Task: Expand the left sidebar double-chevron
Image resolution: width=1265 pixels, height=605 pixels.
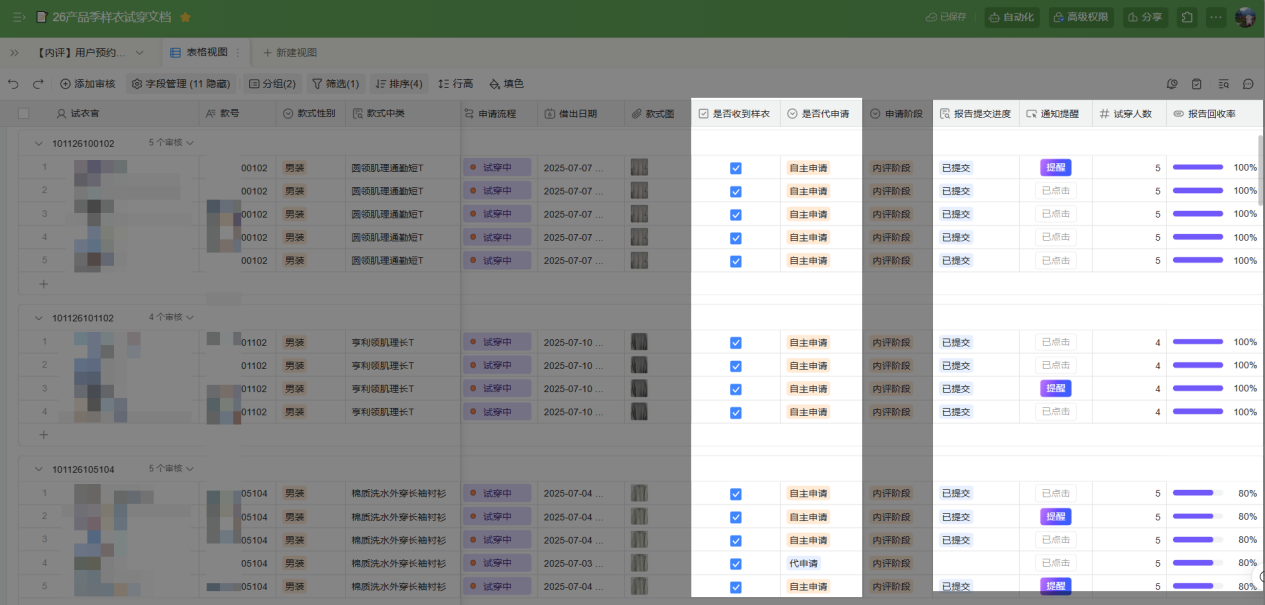Action: point(14,52)
